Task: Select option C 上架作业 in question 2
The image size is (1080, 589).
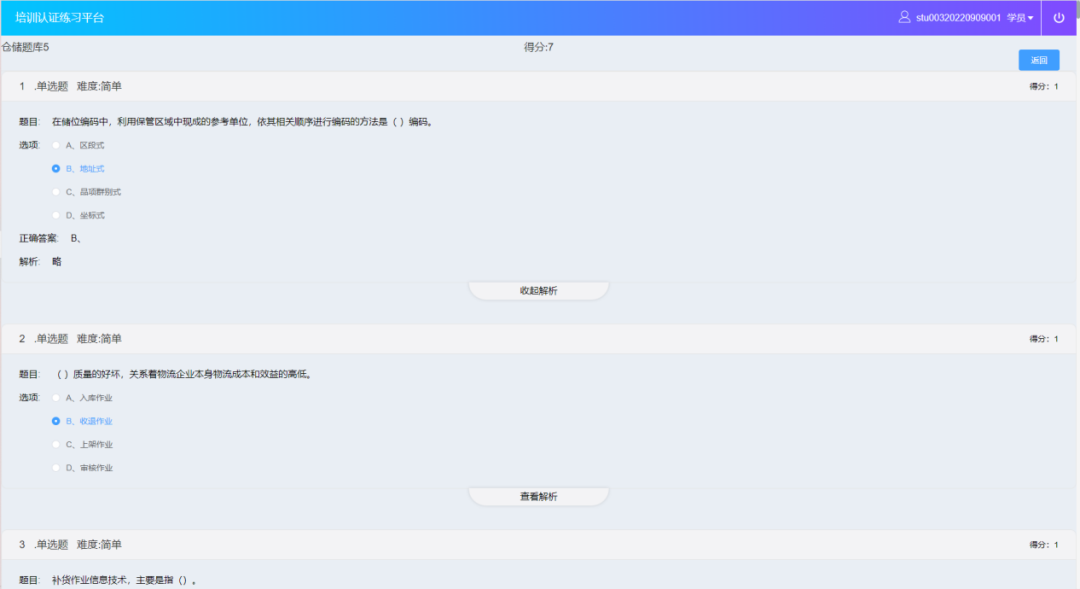Action: tap(56, 444)
